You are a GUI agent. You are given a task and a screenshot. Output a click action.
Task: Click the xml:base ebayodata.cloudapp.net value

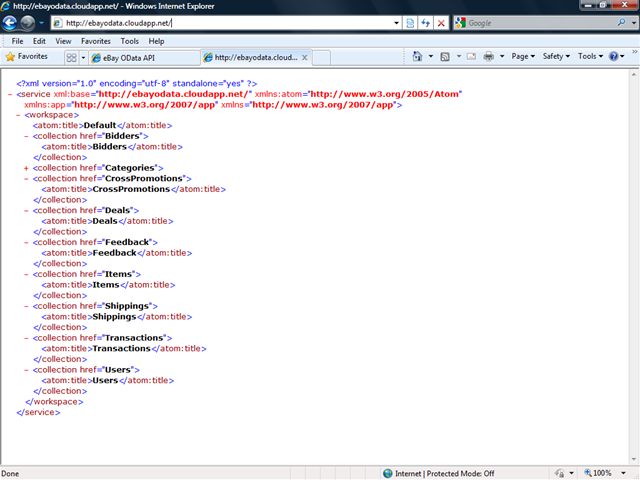point(173,94)
